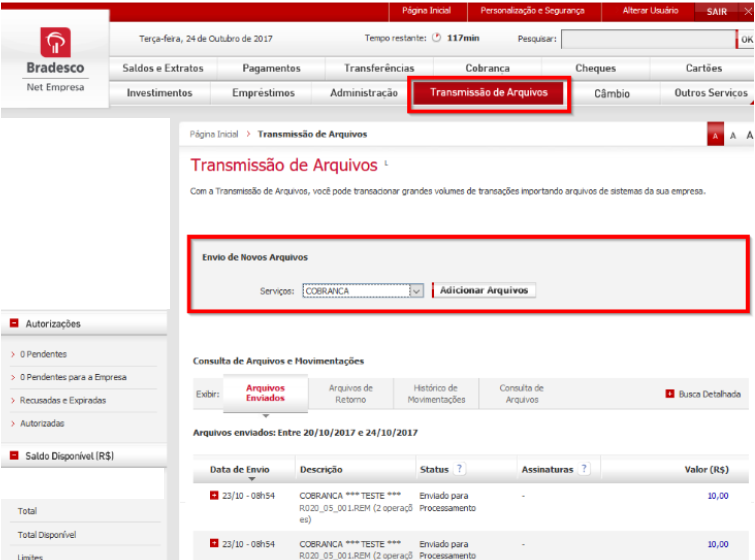Open the Investimentos menu
The image size is (755, 560).
pyautogui.click(x=159, y=93)
